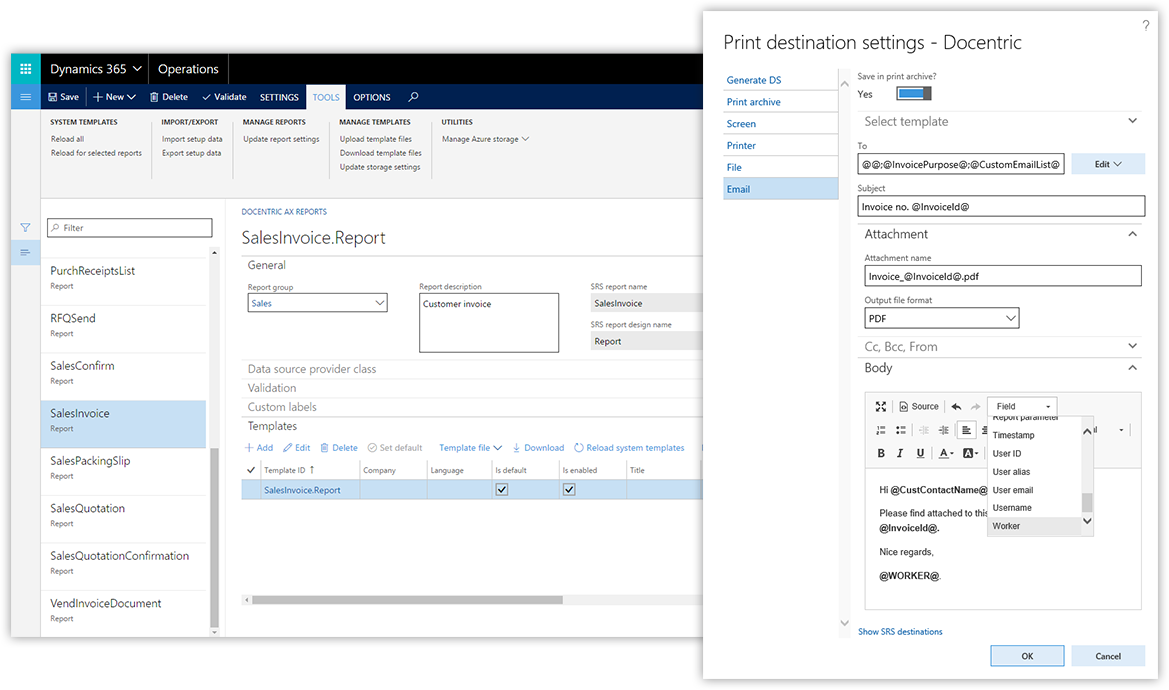Maximize the email body editor
Image resolution: width=1169 pixels, height=690 pixels.
click(880, 406)
